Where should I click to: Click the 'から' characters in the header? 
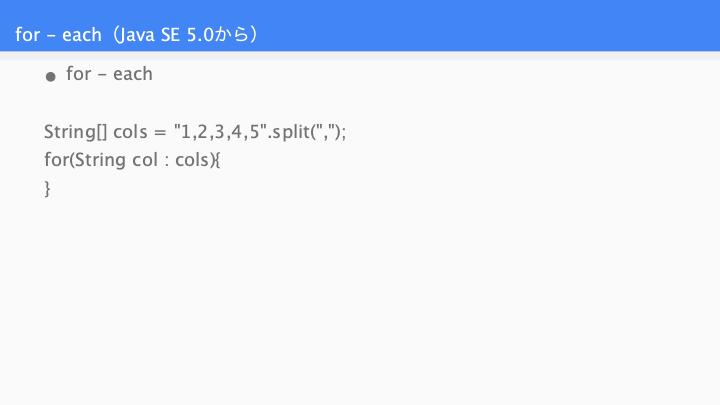(232, 34)
